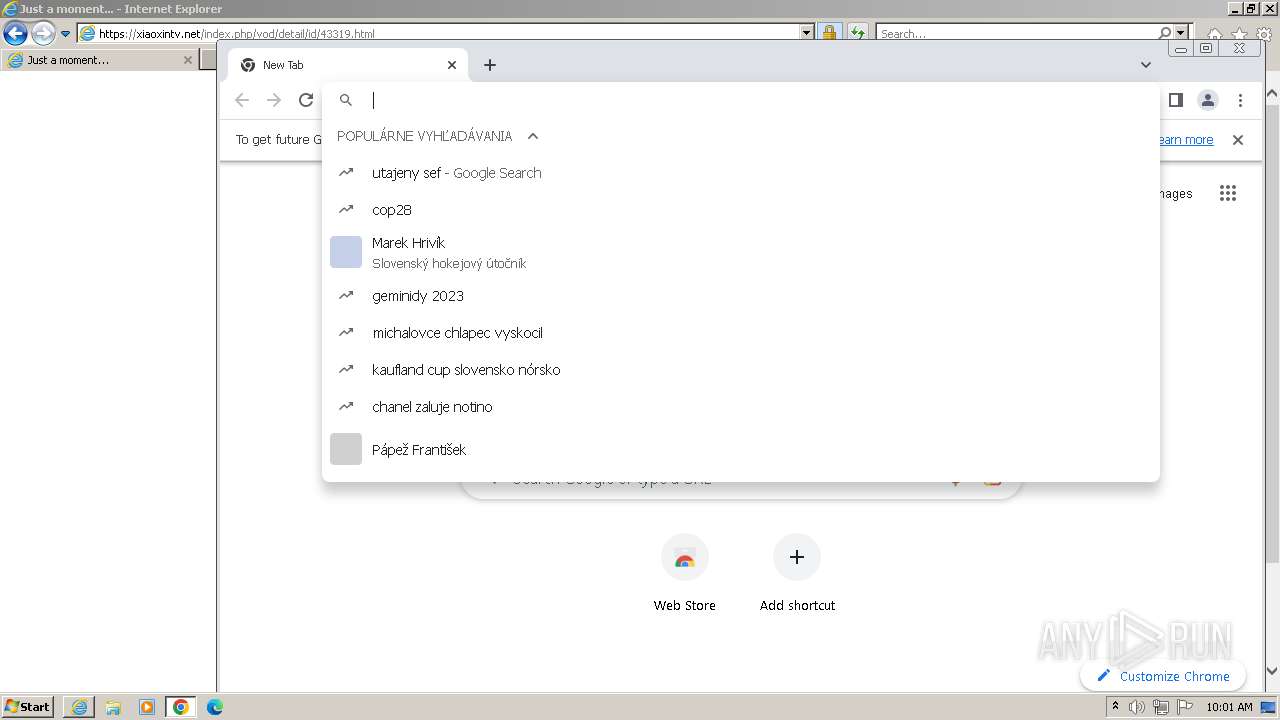Open IE recent pages dropdown
The image size is (1280, 720).
point(65,33)
